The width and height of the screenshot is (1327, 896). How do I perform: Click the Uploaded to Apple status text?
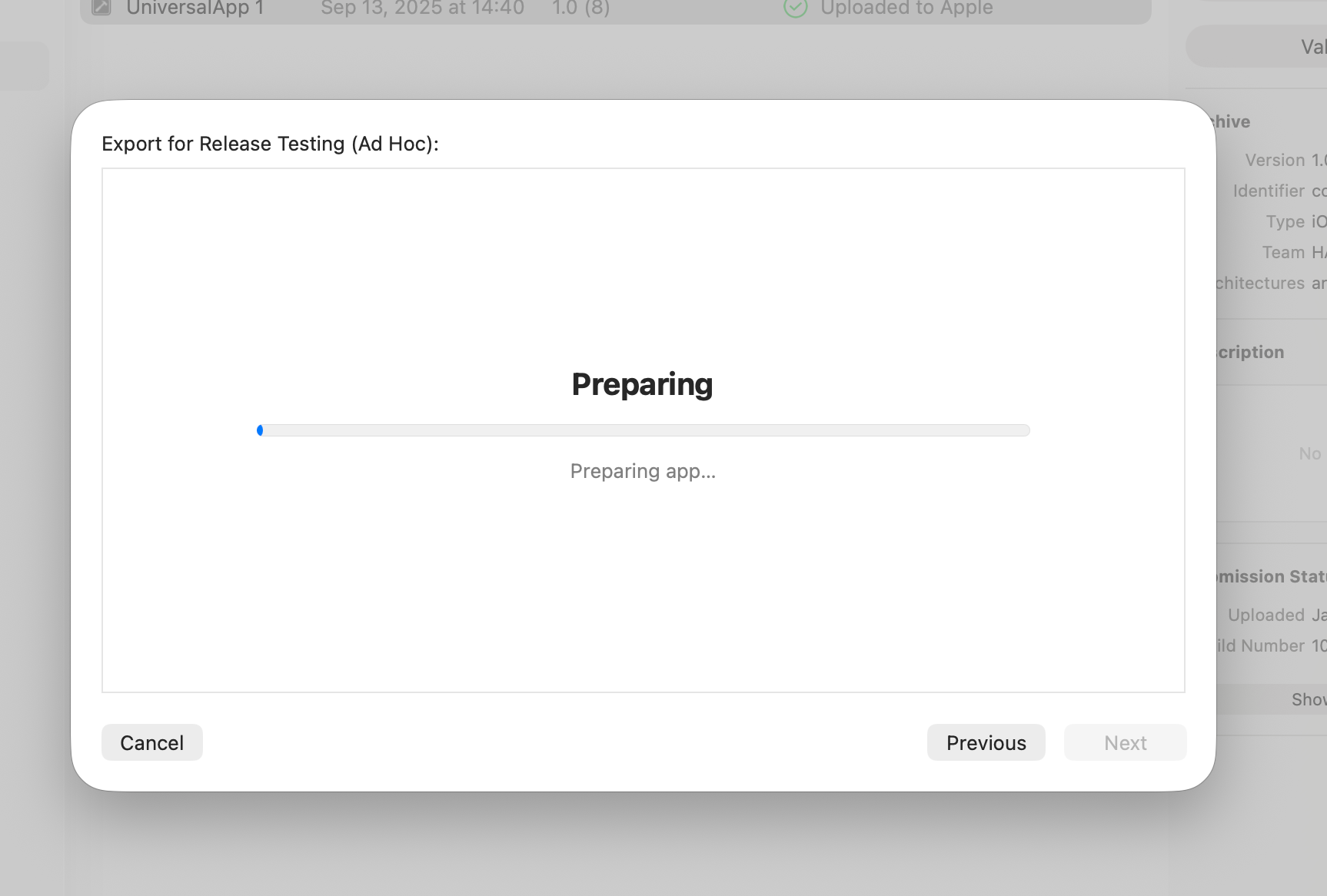pyautogui.click(x=906, y=8)
